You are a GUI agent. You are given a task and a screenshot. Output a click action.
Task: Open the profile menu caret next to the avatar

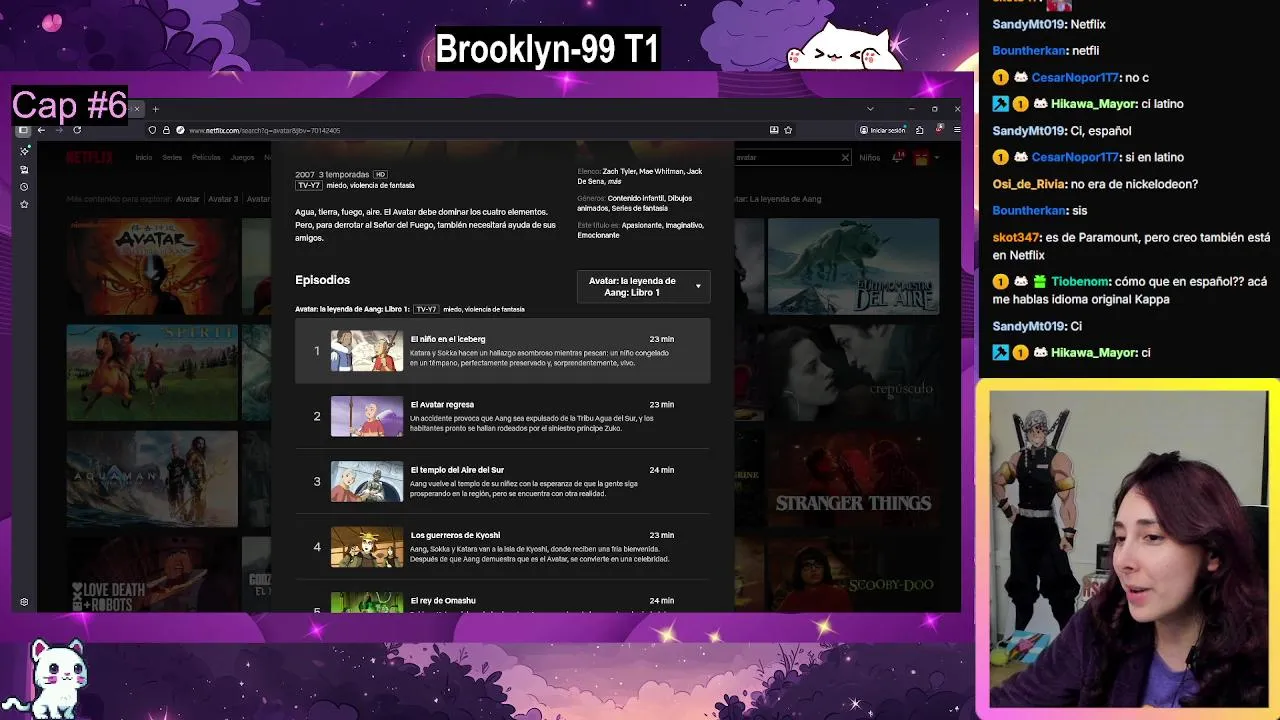[935, 157]
